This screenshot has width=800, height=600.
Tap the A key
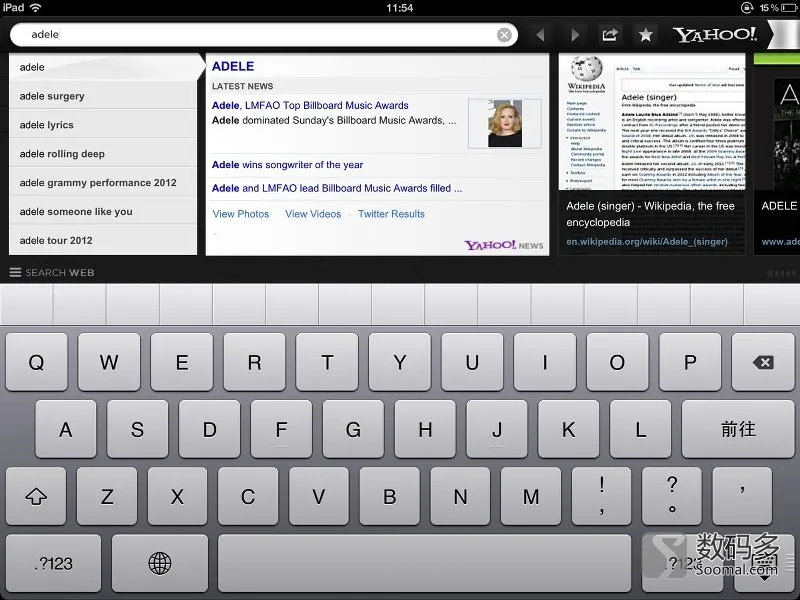[65, 429]
